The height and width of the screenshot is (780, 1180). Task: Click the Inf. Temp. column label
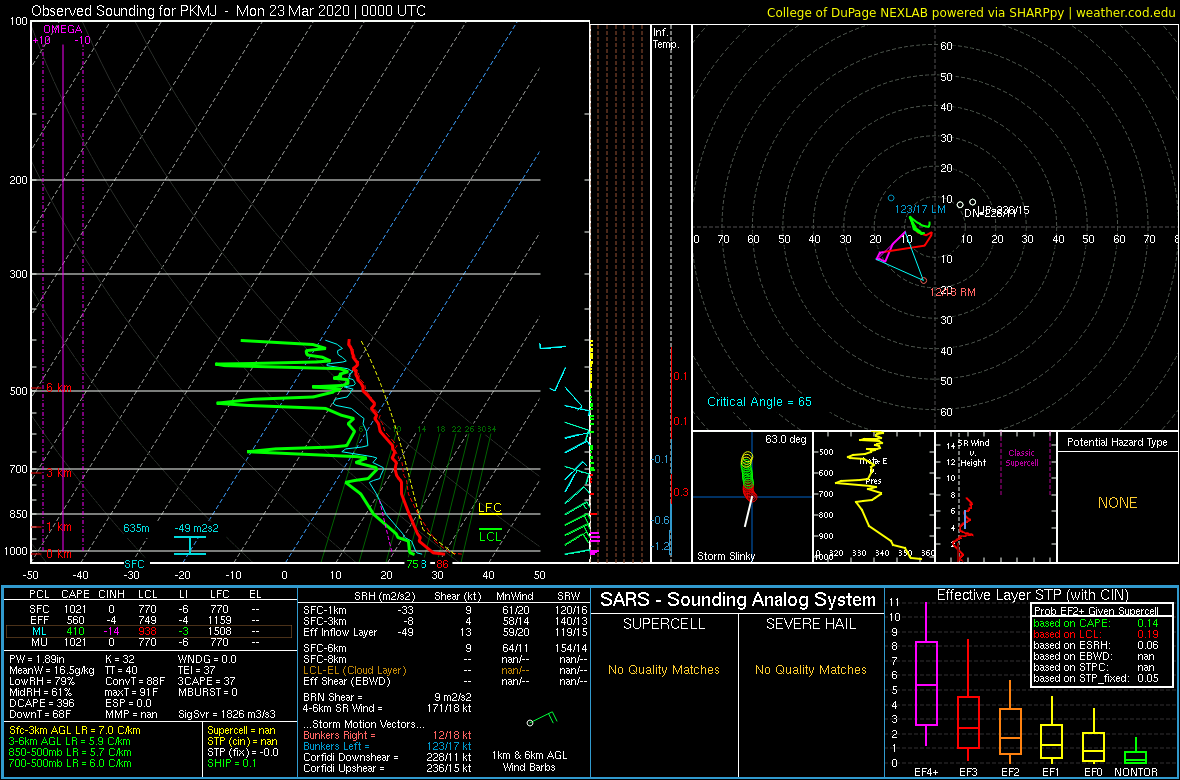pyautogui.click(x=666, y=38)
